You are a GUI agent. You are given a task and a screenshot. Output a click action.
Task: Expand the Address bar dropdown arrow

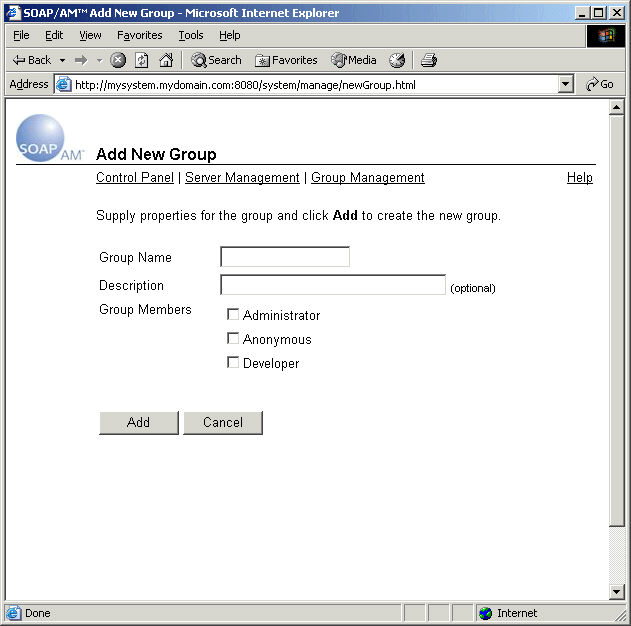pyautogui.click(x=566, y=85)
